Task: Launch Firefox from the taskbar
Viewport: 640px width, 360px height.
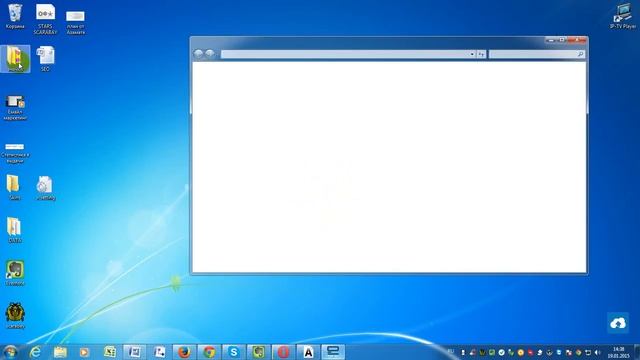Action: point(184,352)
